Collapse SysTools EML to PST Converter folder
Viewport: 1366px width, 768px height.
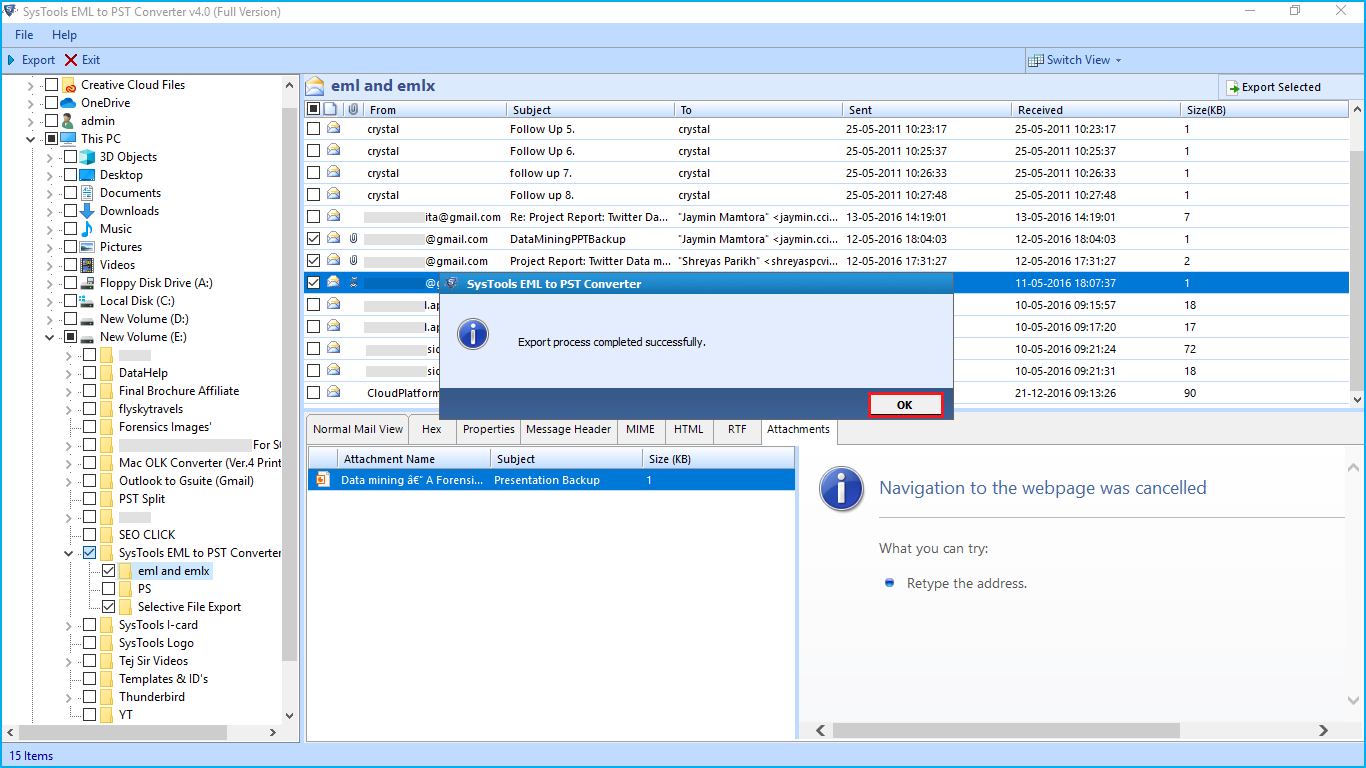click(x=68, y=553)
